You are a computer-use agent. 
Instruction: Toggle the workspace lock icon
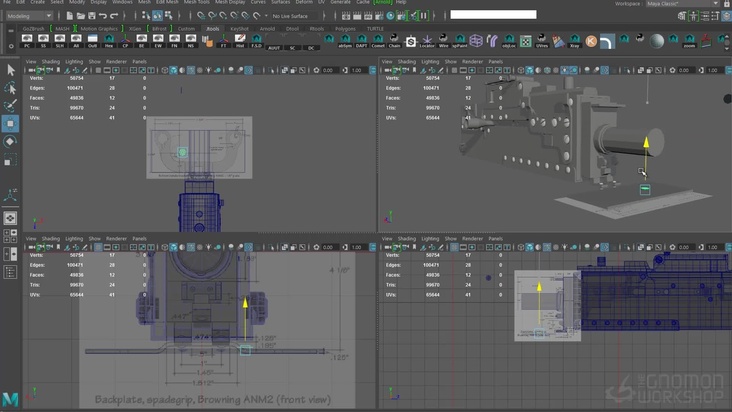pos(726,3)
